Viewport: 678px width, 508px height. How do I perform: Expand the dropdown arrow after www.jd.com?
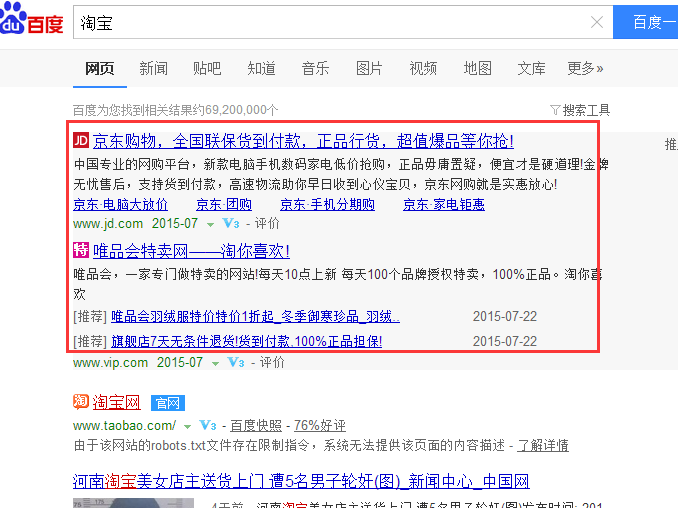point(211,224)
